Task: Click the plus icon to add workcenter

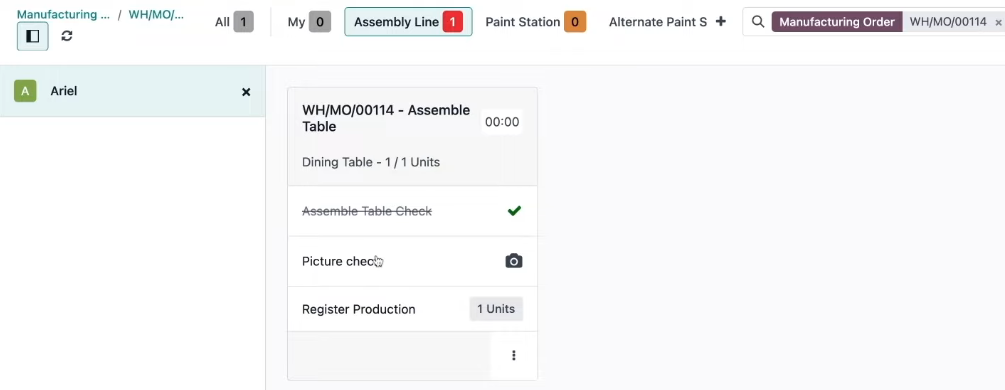Action: (x=720, y=21)
